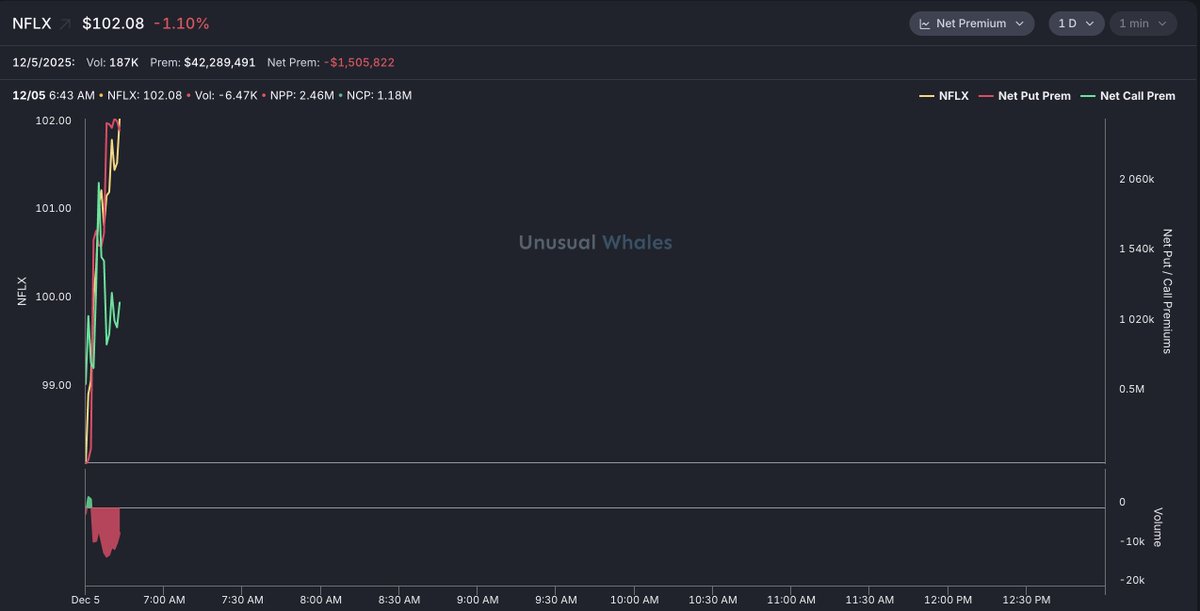Click the Net Prem -$1,505,822 value

tap(359, 62)
